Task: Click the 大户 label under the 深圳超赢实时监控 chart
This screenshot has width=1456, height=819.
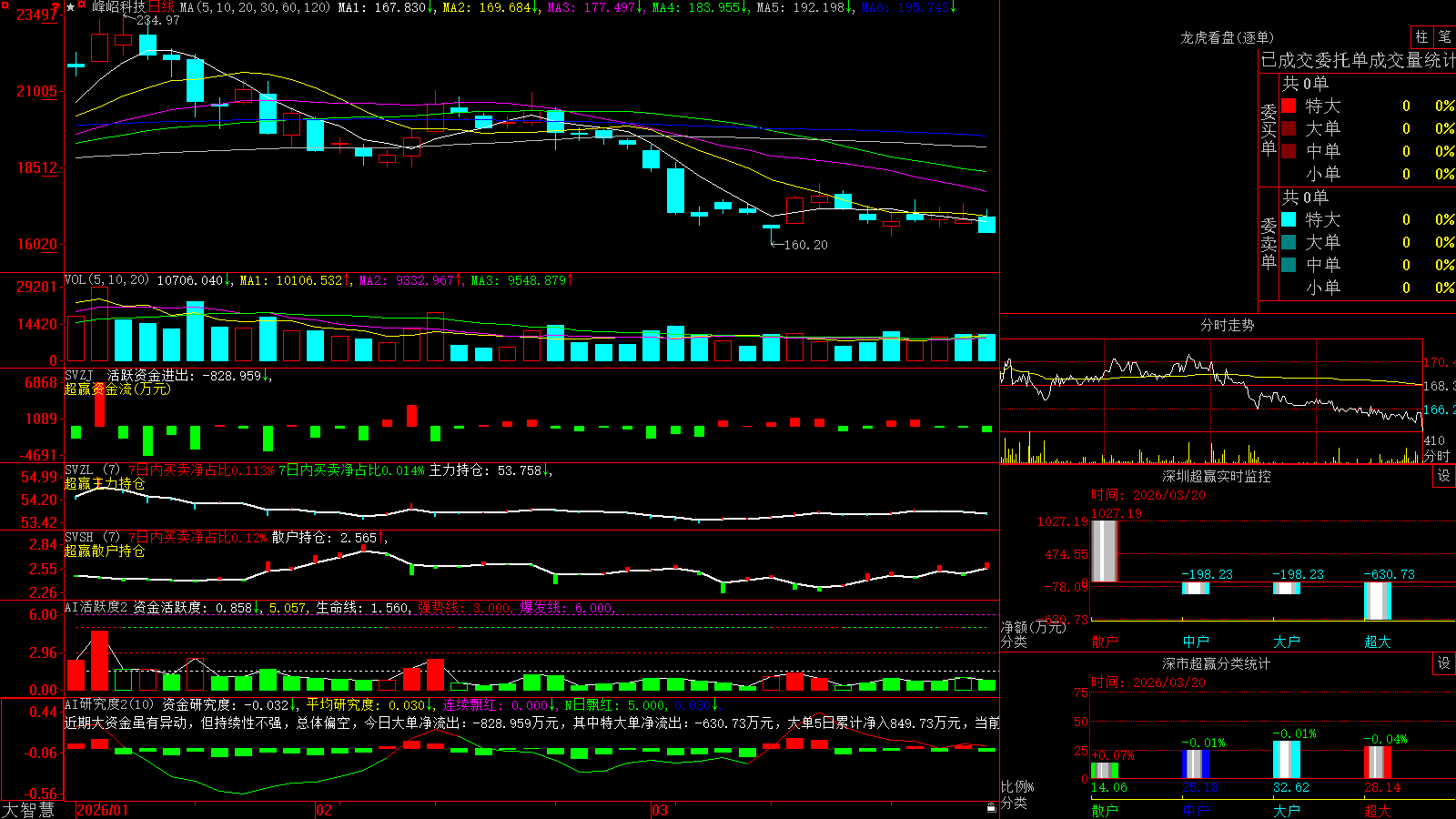Action: click(x=1287, y=641)
